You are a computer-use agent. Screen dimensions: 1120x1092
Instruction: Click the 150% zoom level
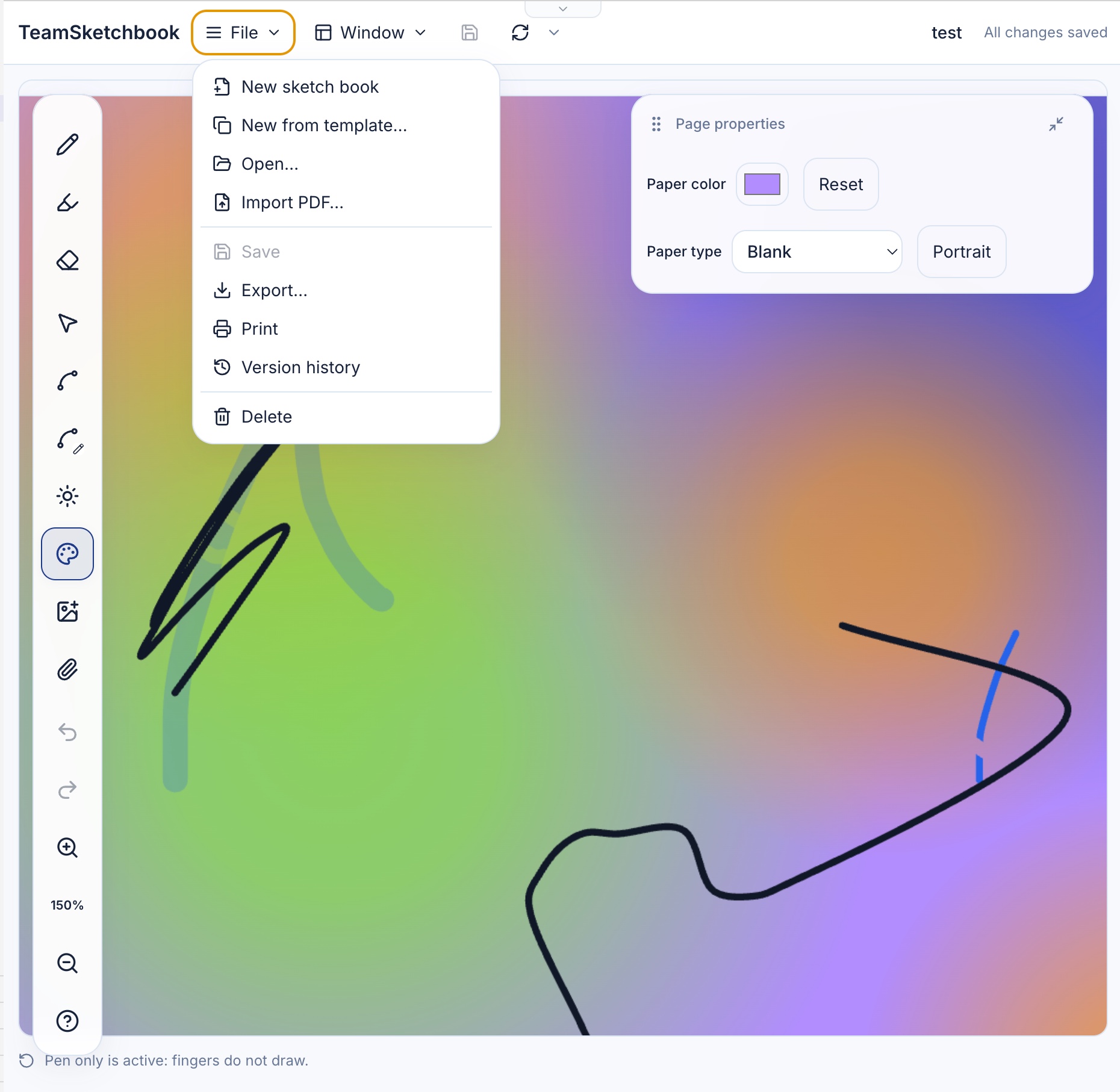67,905
